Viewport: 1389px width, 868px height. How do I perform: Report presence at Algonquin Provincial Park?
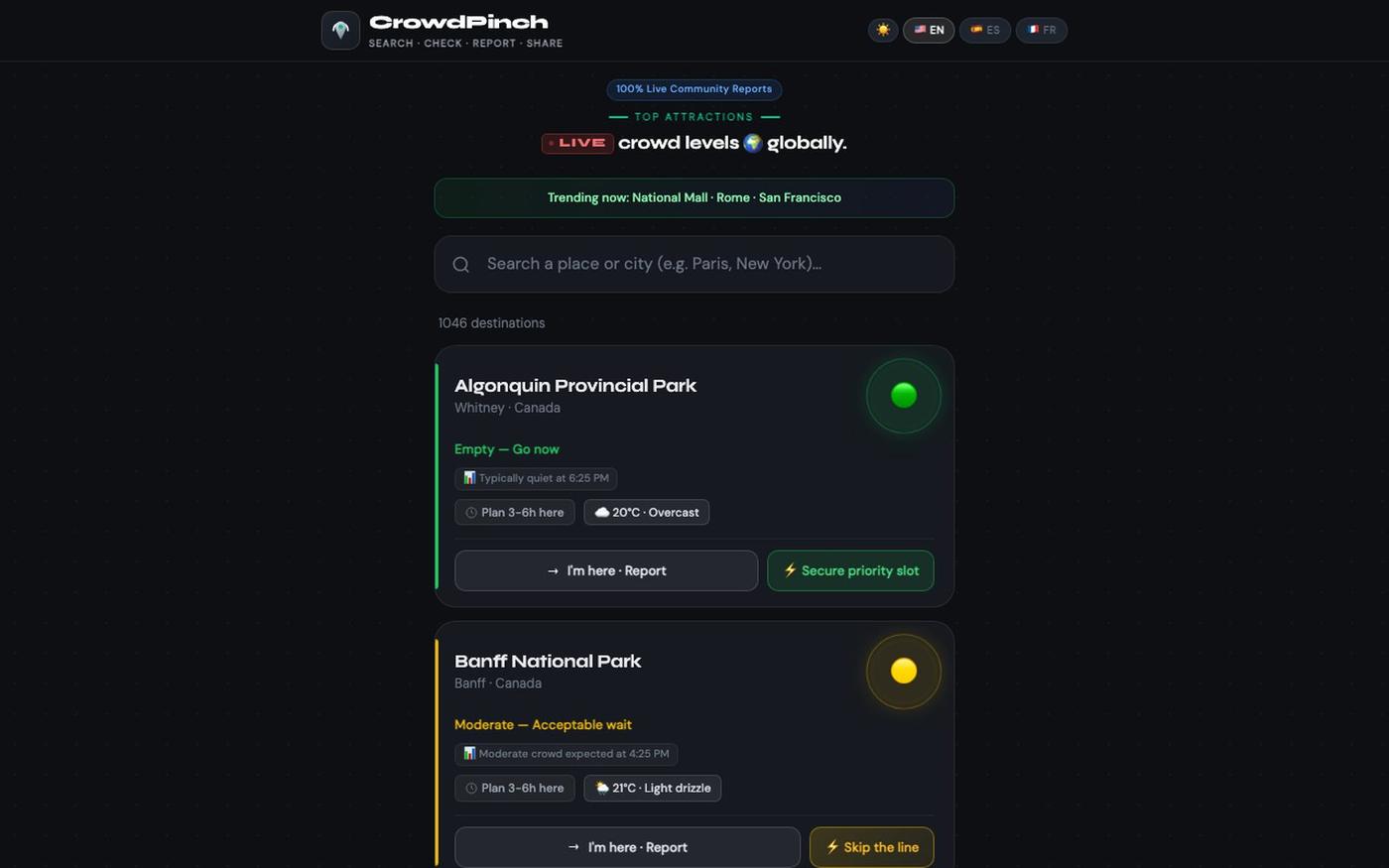click(x=606, y=570)
